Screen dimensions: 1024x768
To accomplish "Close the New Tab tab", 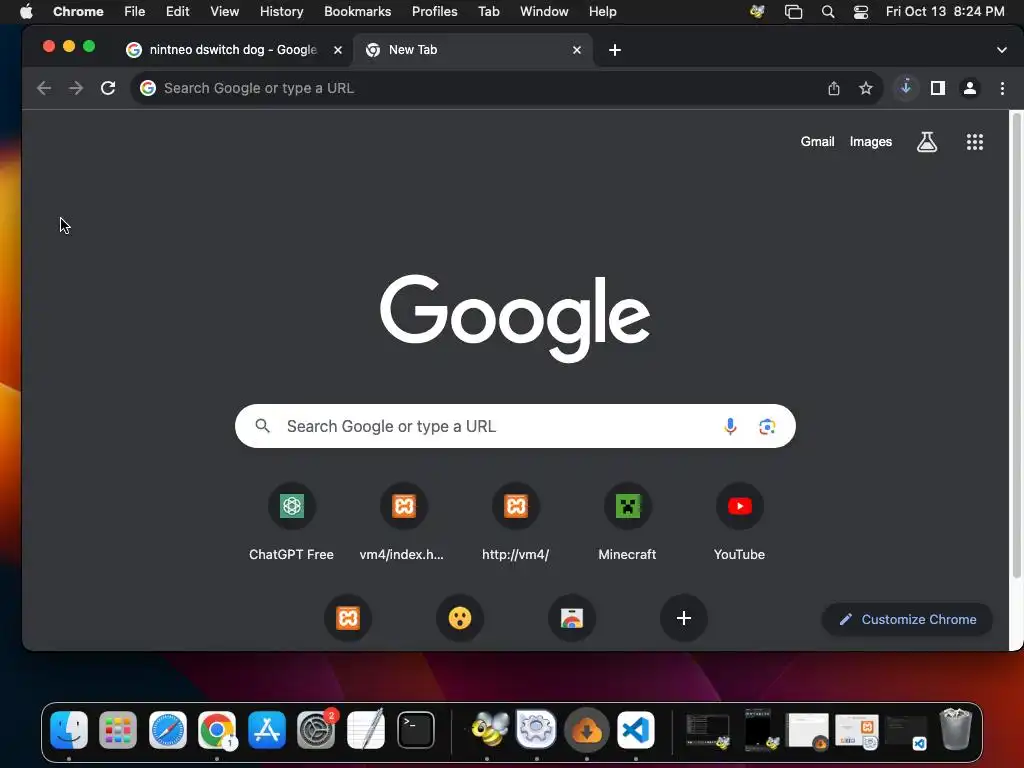I will 577,50.
